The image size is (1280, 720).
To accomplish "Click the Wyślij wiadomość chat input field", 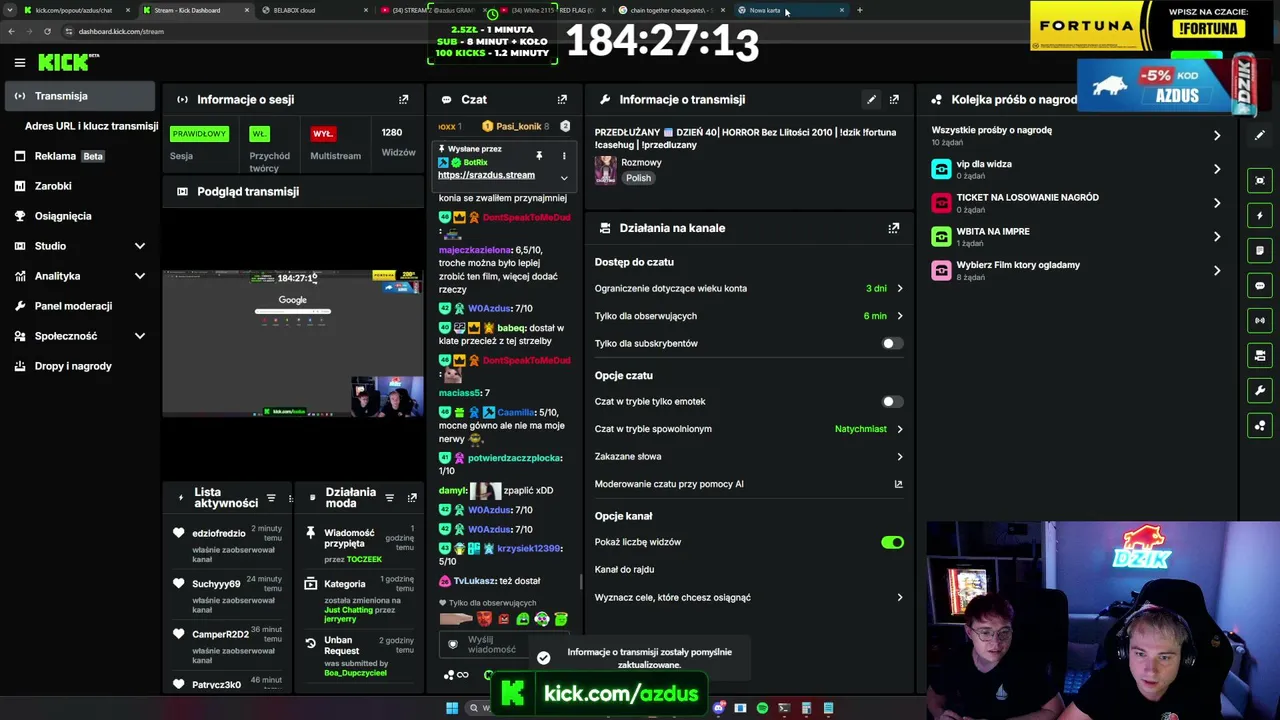I will [x=506, y=645].
